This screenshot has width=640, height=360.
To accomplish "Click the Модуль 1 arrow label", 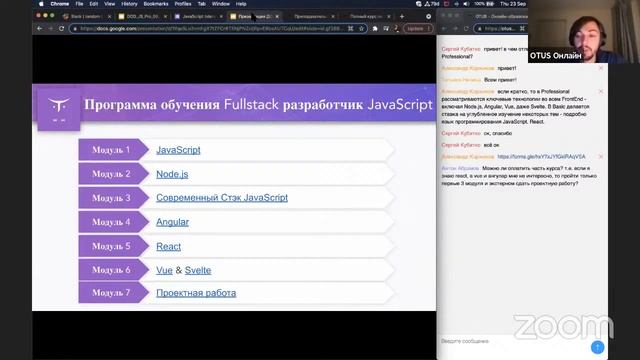I will click(113, 150).
